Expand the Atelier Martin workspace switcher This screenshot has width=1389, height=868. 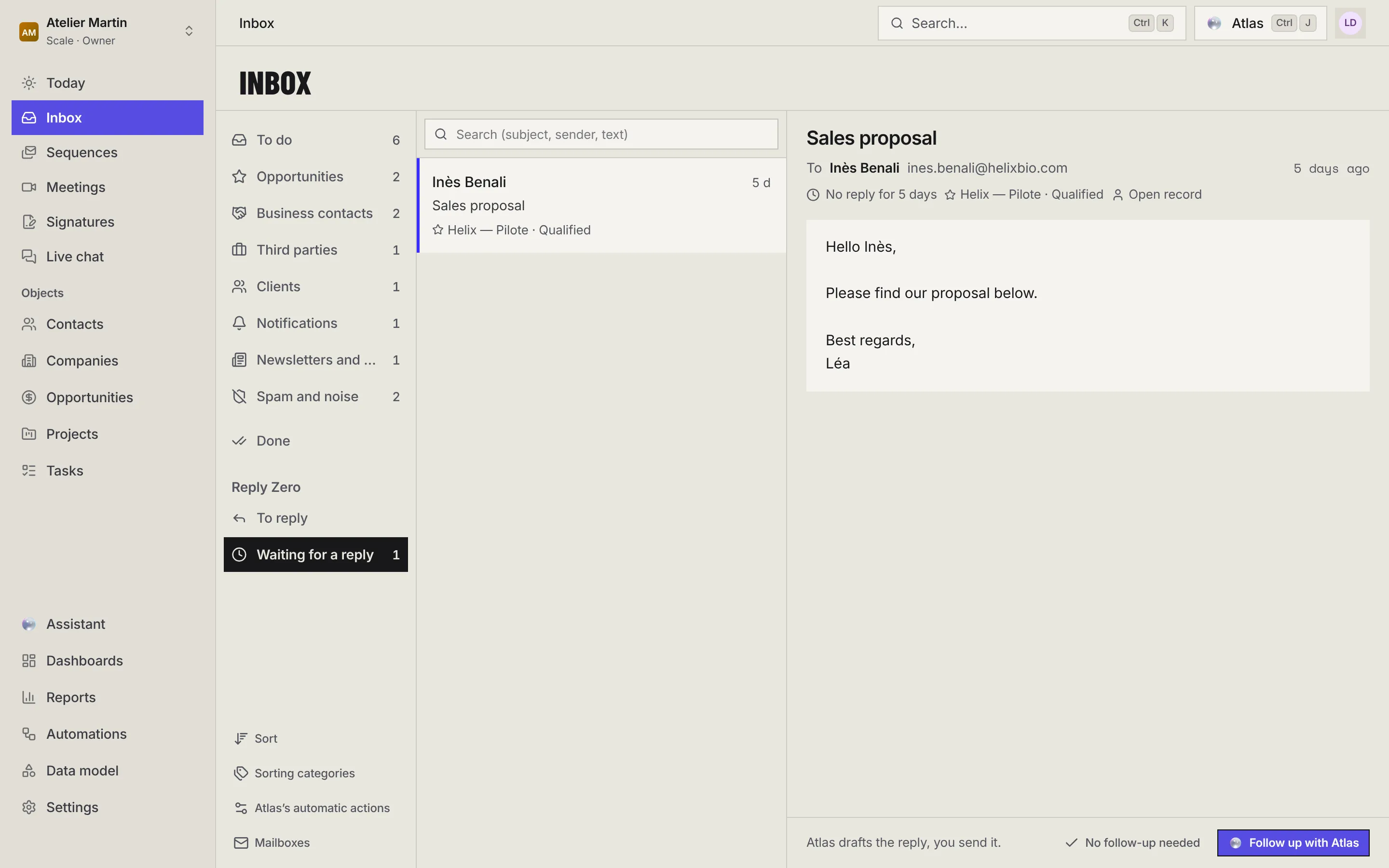tap(108, 31)
